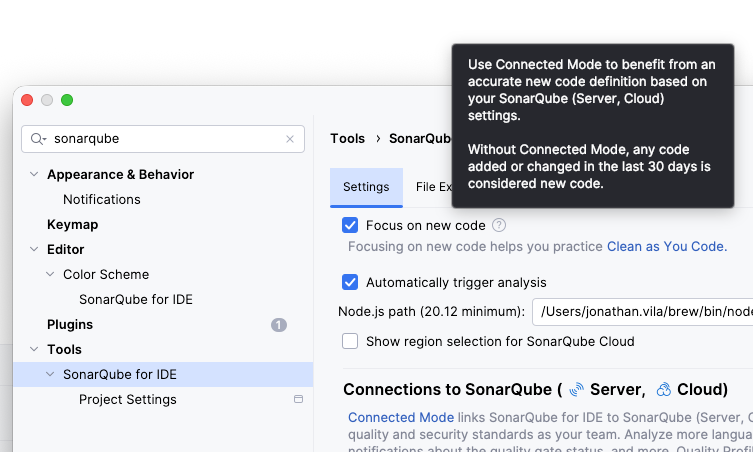
Task: Click the SonarQube Cloud icon in the Connections heading
Action: pyautogui.click(x=664, y=389)
